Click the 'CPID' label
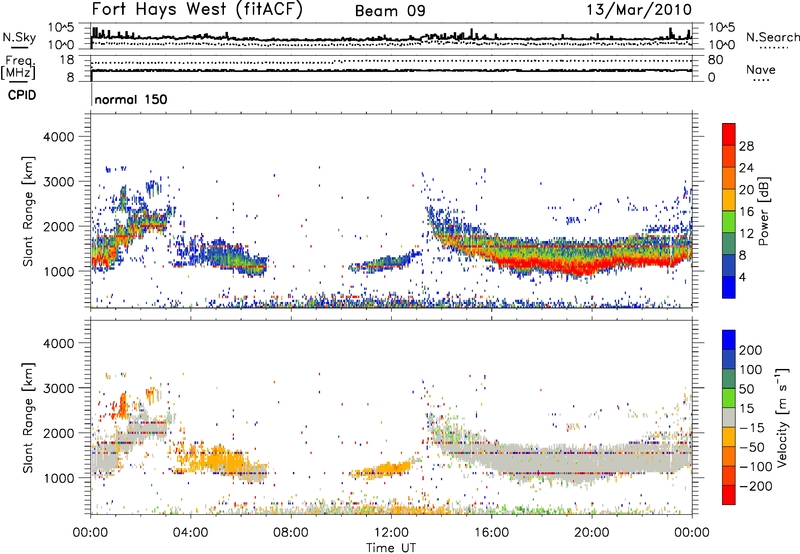 pos(22,95)
